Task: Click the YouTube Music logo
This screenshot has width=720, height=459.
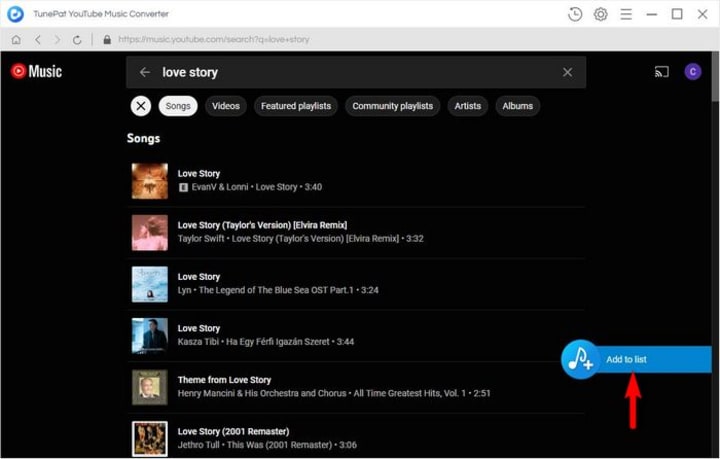Action: pos(36,71)
